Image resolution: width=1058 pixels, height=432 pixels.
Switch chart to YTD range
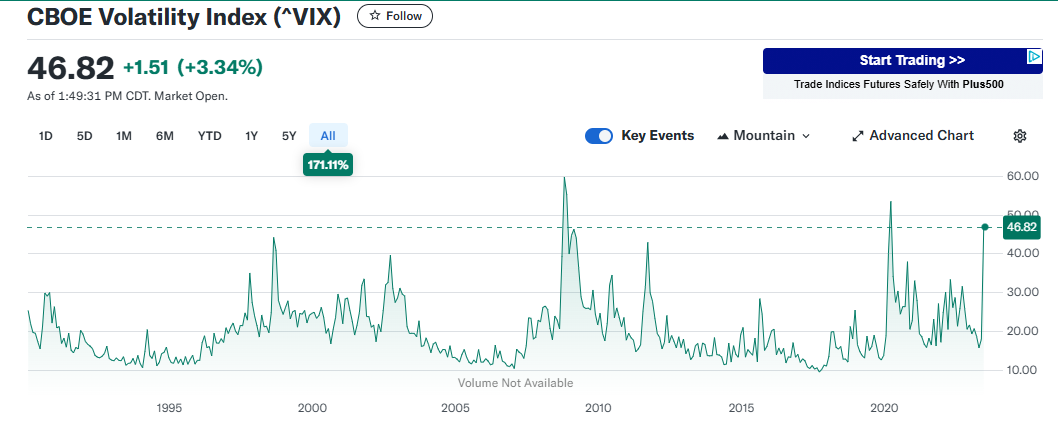210,136
